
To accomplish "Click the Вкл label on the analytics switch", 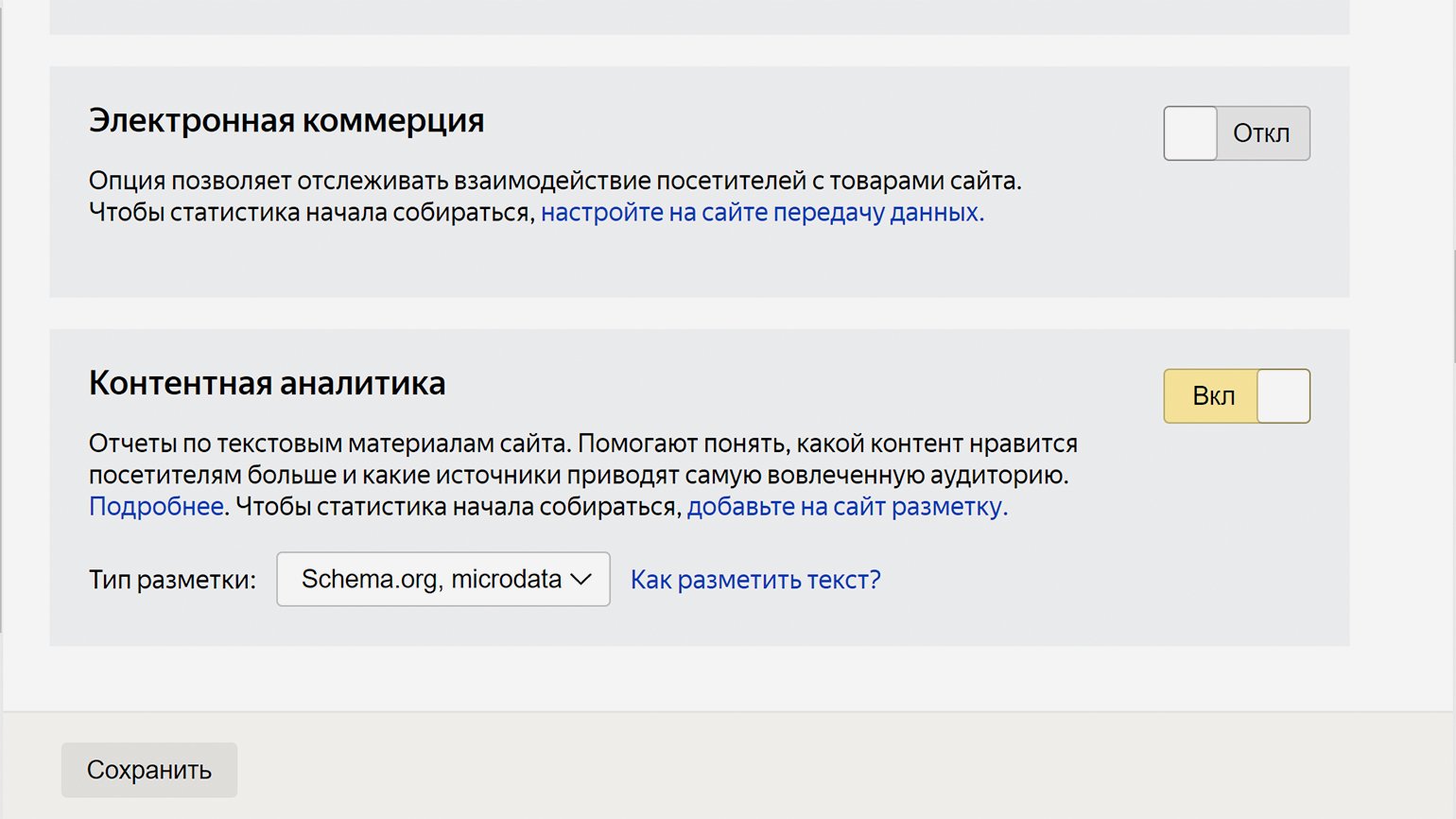I will (x=1213, y=396).
